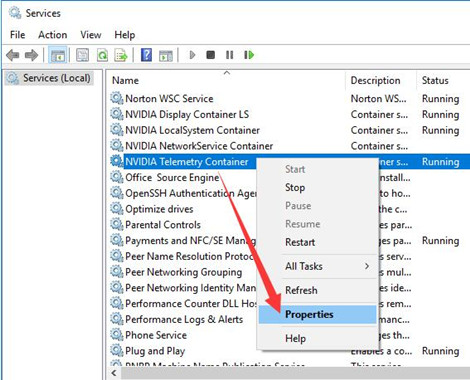Click the Restart Service toolbar icon
Image resolution: width=470 pixels, height=380 pixels.
click(249, 55)
